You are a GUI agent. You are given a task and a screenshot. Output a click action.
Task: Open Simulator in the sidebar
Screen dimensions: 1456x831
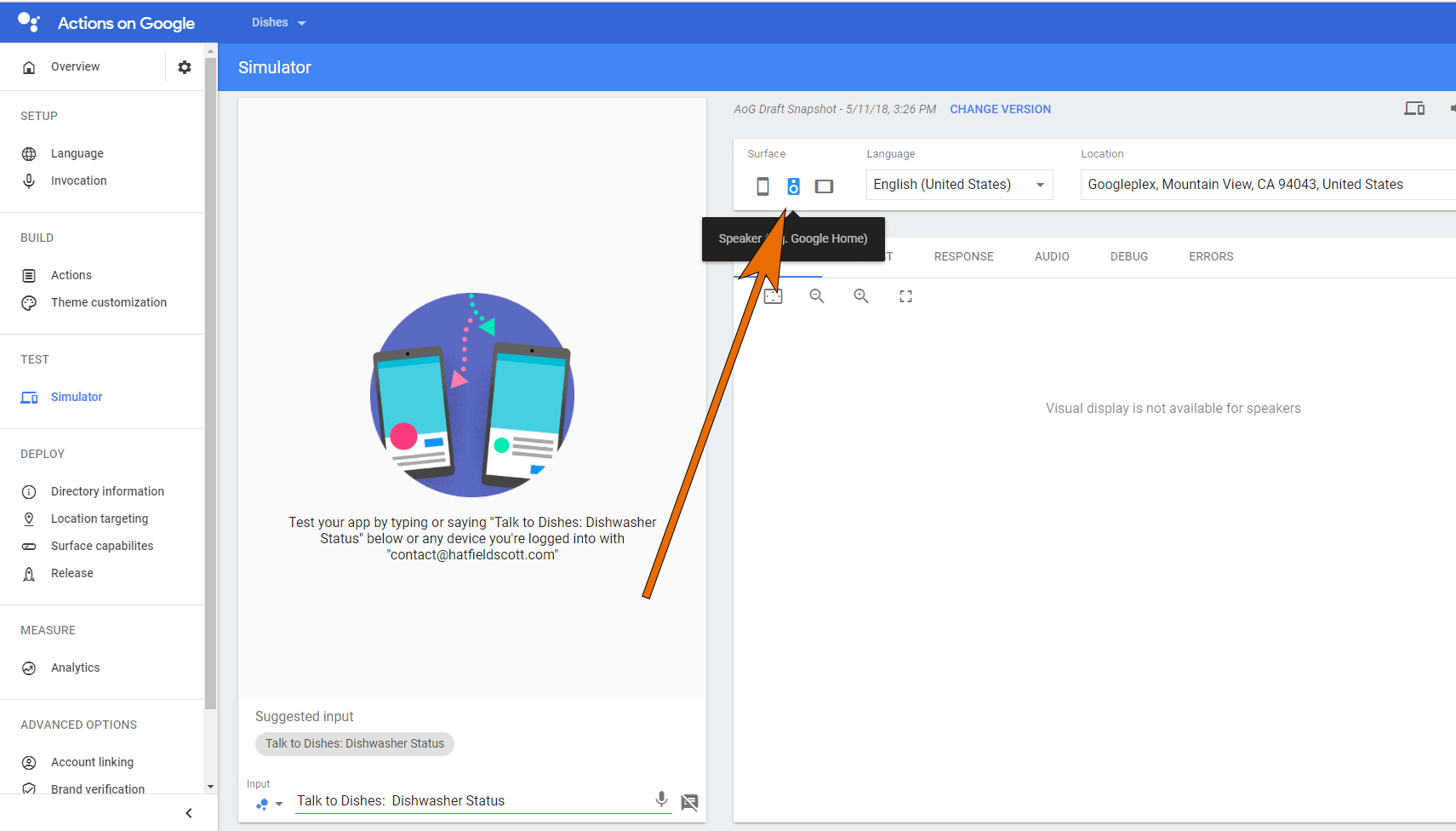77,397
